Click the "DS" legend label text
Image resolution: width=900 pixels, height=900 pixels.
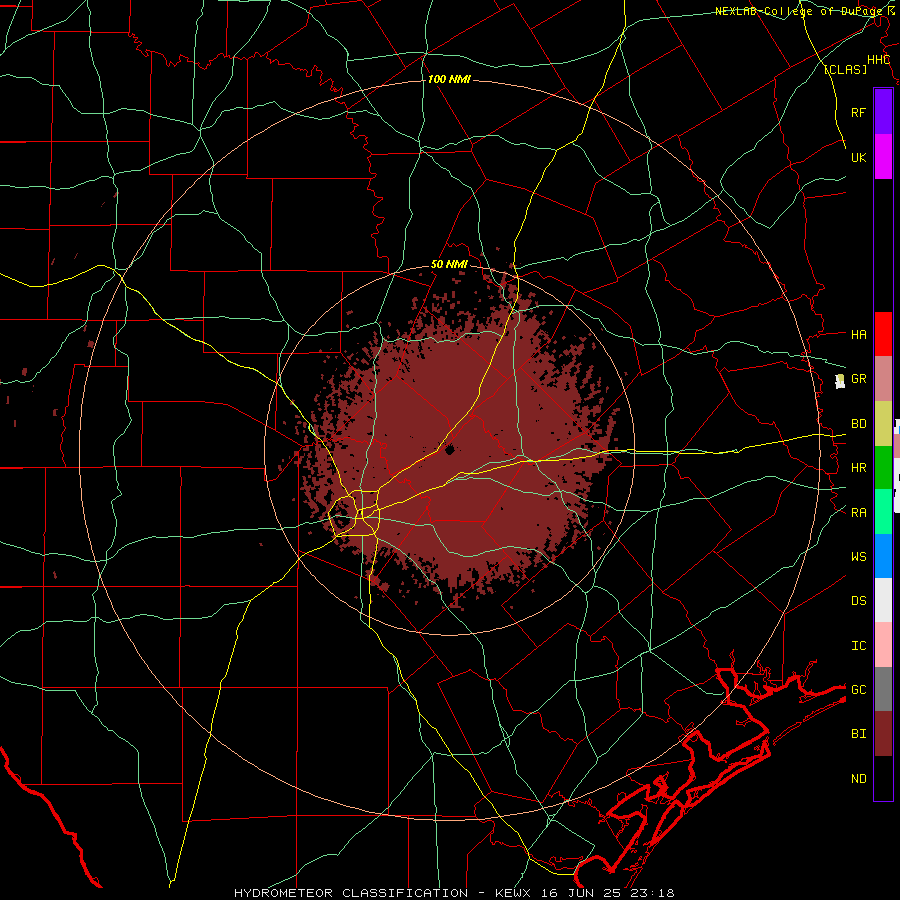[x=858, y=601]
